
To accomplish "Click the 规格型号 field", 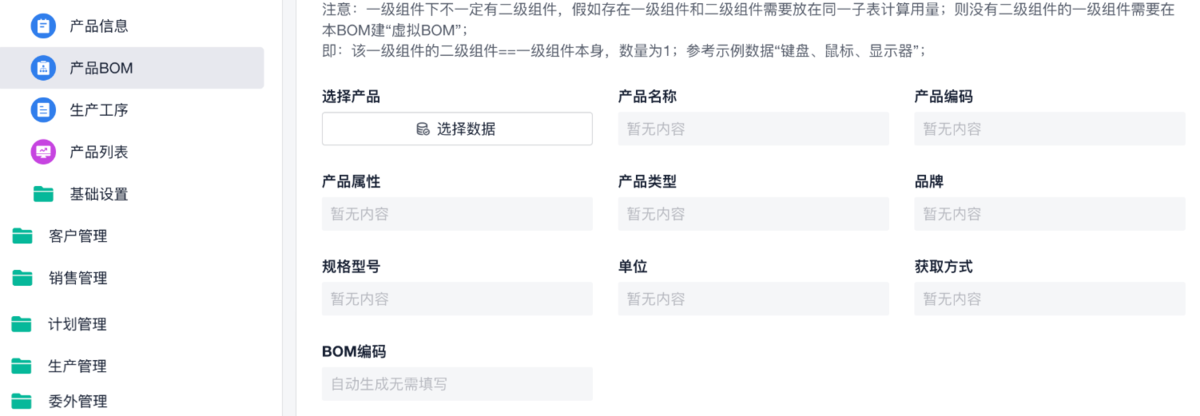I will pos(457,299).
